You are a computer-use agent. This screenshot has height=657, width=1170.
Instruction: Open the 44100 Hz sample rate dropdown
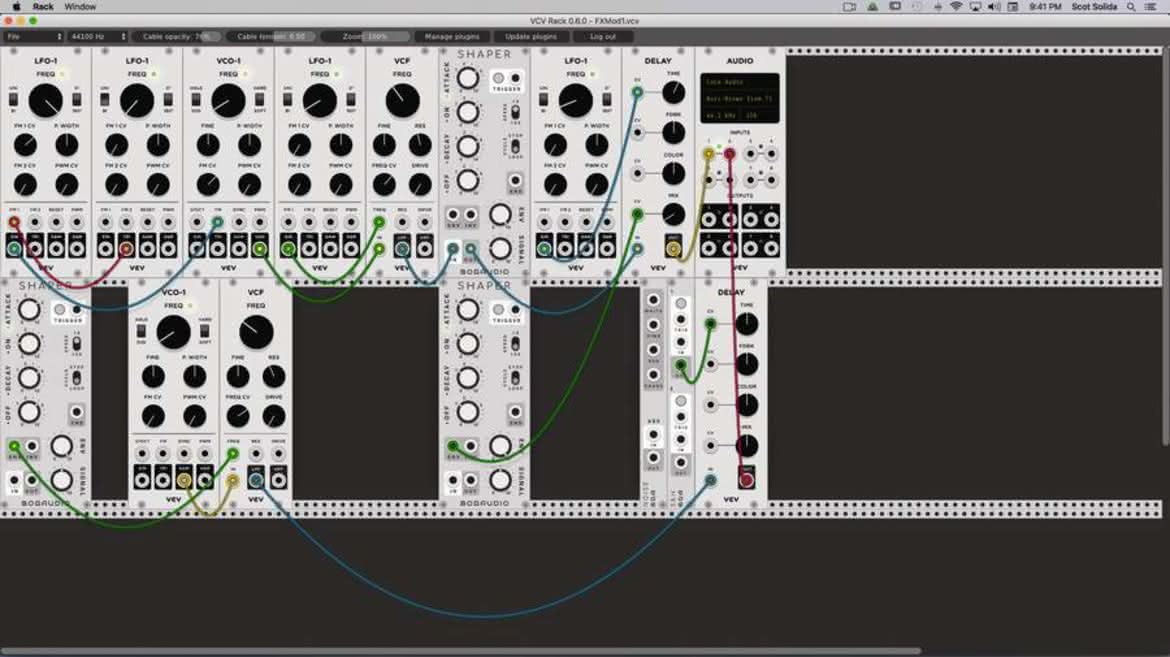[98, 37]
